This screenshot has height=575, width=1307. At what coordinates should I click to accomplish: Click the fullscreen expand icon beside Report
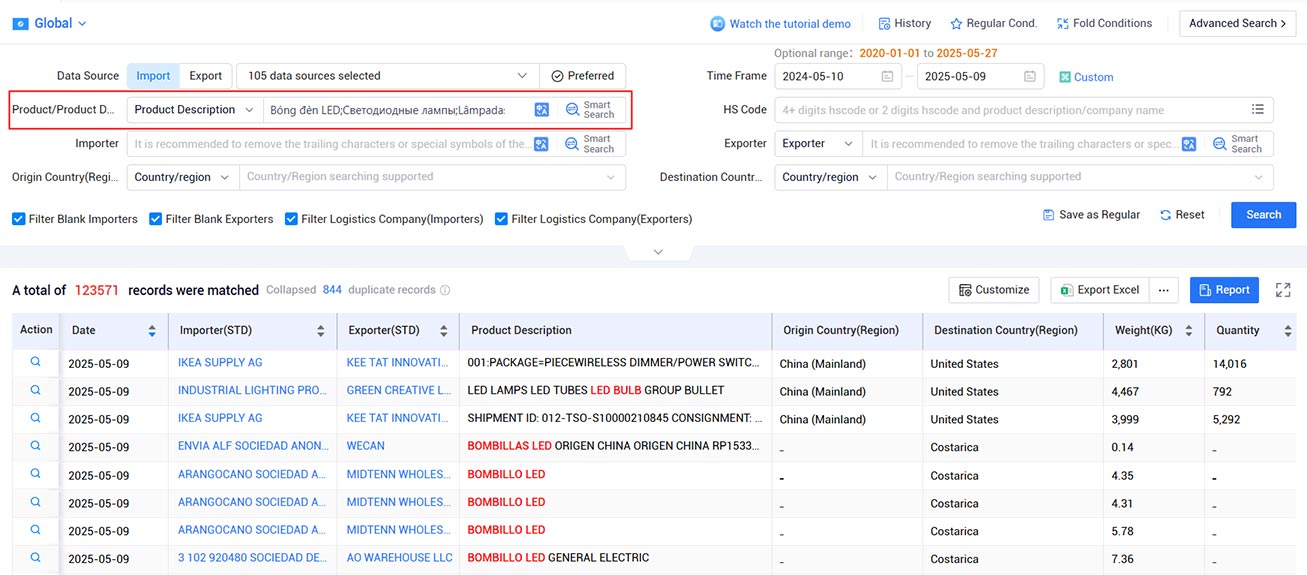click(1283, 290)
